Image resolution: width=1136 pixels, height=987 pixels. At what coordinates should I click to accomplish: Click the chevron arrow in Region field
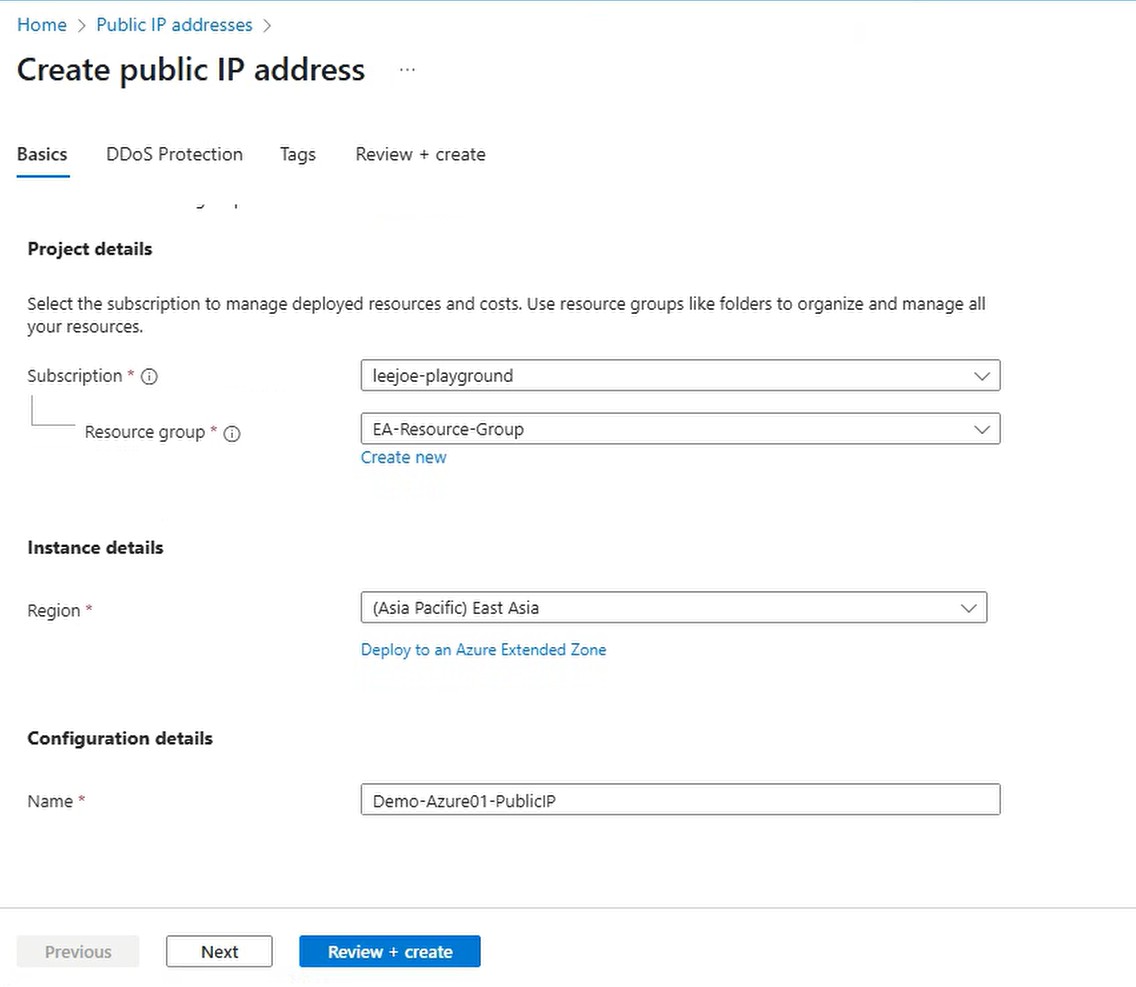coord(968,608)
